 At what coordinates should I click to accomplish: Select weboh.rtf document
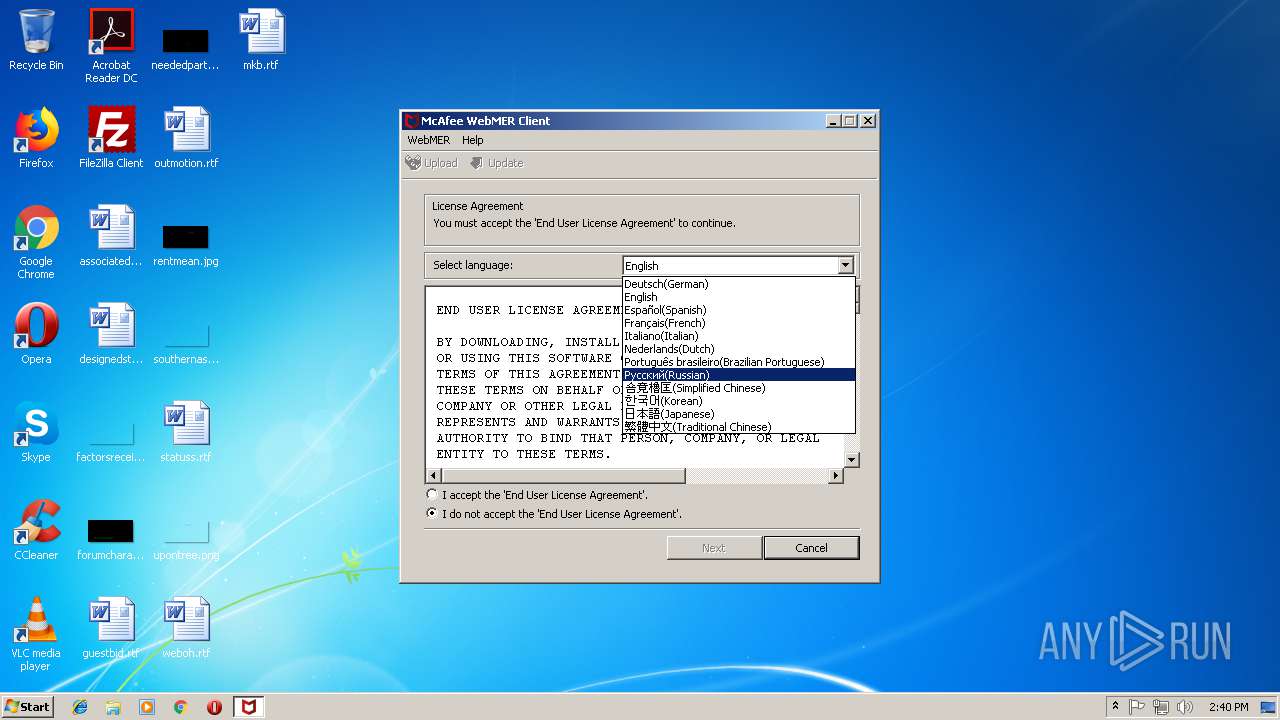pos(186,628)
